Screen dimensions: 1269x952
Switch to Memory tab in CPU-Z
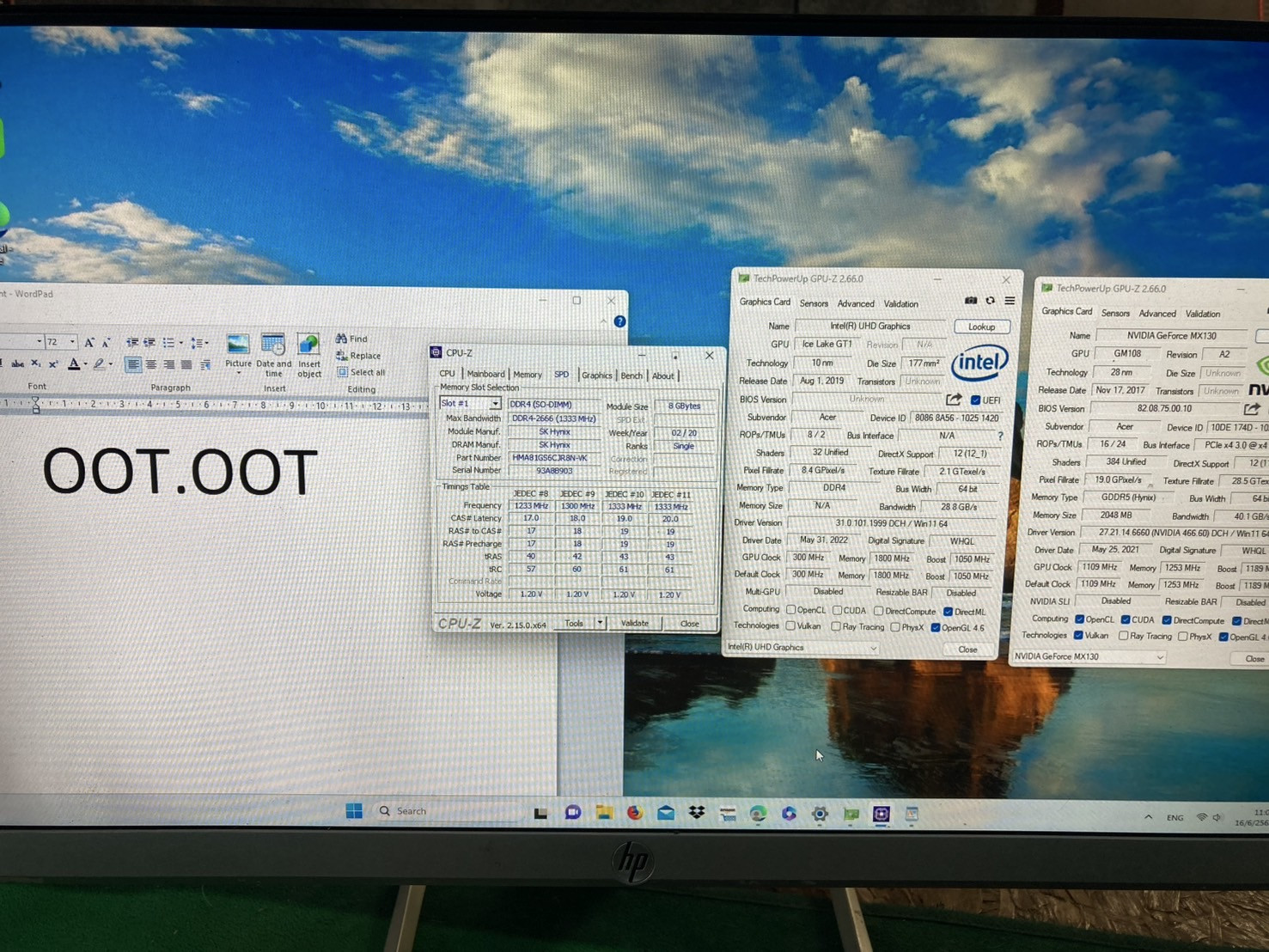tap(528, 375)
